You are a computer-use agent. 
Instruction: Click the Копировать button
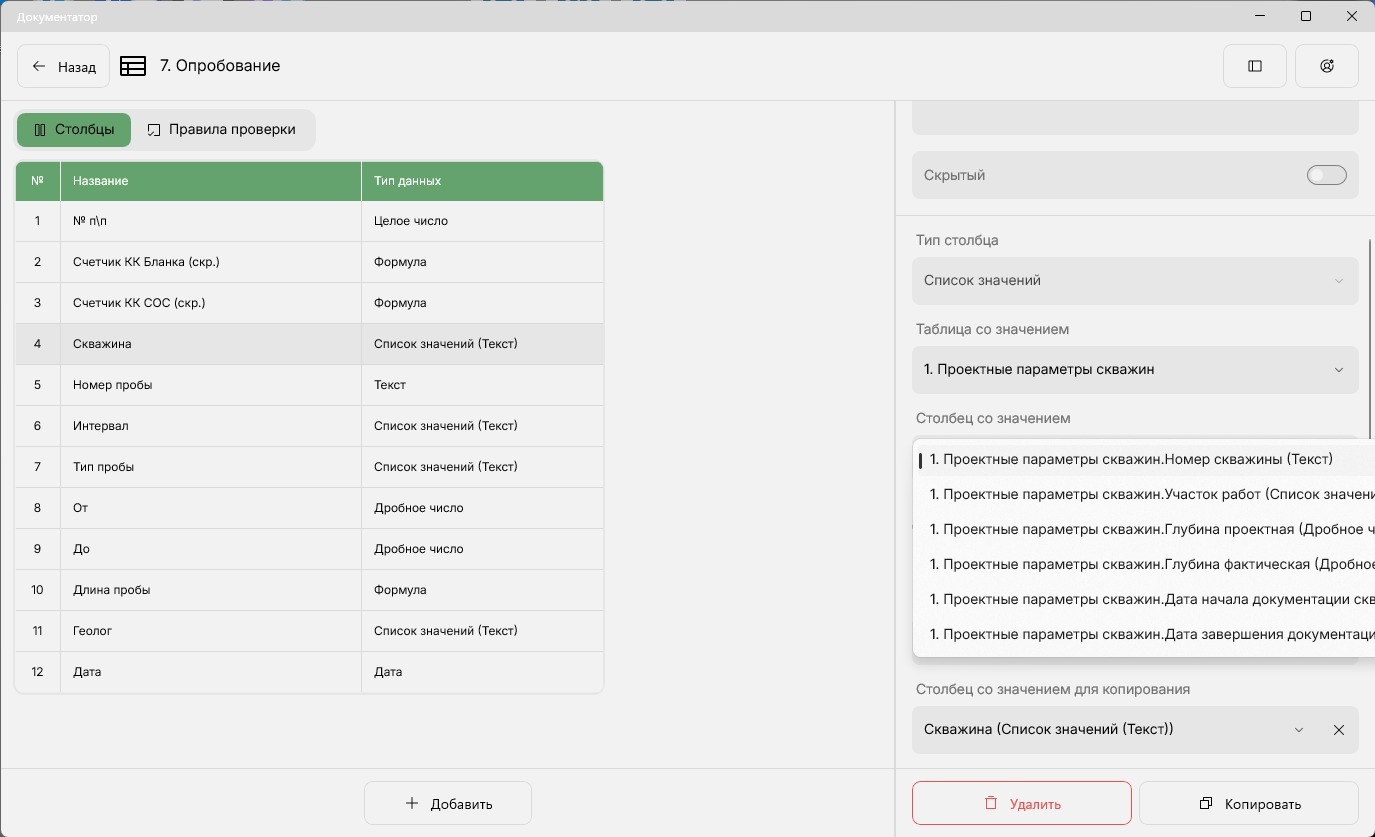coord(1248,803)
